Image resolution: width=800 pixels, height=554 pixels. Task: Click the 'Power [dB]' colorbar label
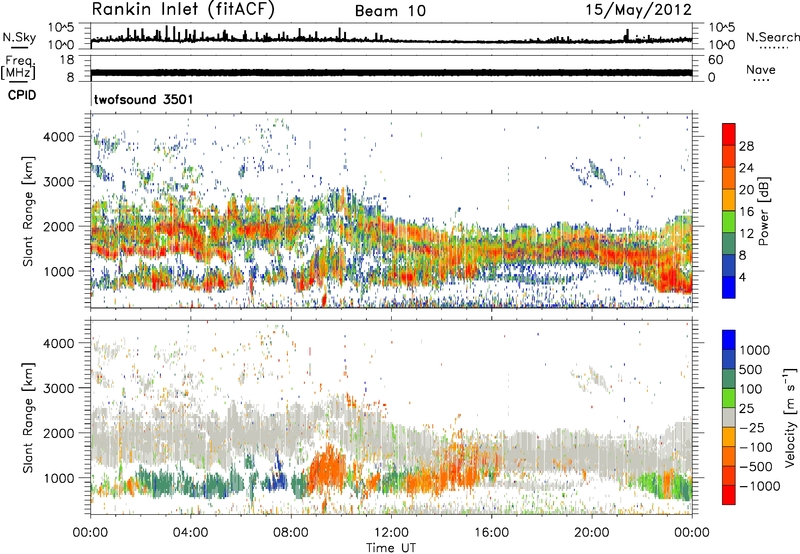pos(764,211)
